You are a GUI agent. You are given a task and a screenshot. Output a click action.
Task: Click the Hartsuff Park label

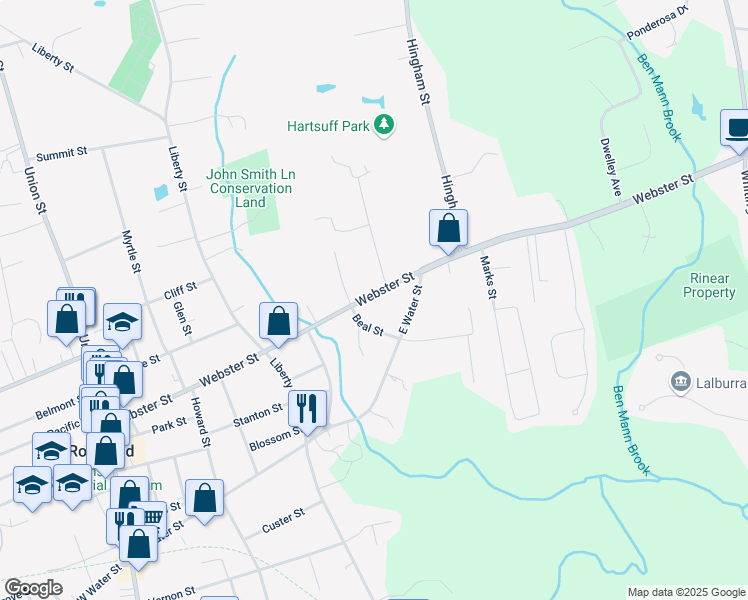pyautogui.click(x=328, y=126)
